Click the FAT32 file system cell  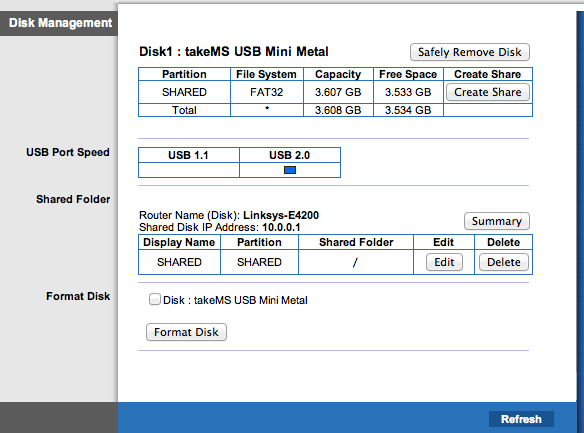[267, 92]
